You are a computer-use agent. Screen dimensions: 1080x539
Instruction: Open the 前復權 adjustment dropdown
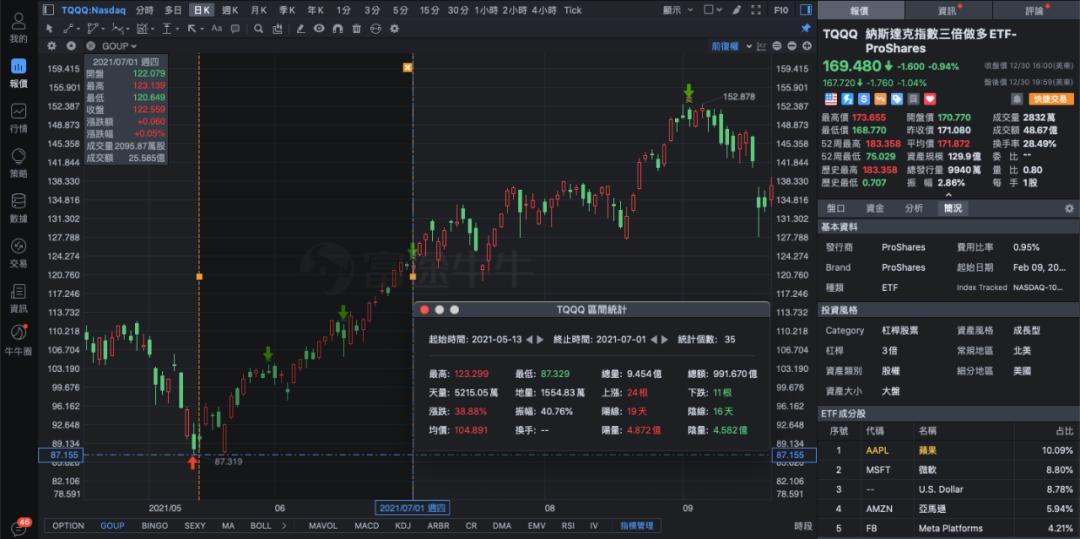click(729, 46)
